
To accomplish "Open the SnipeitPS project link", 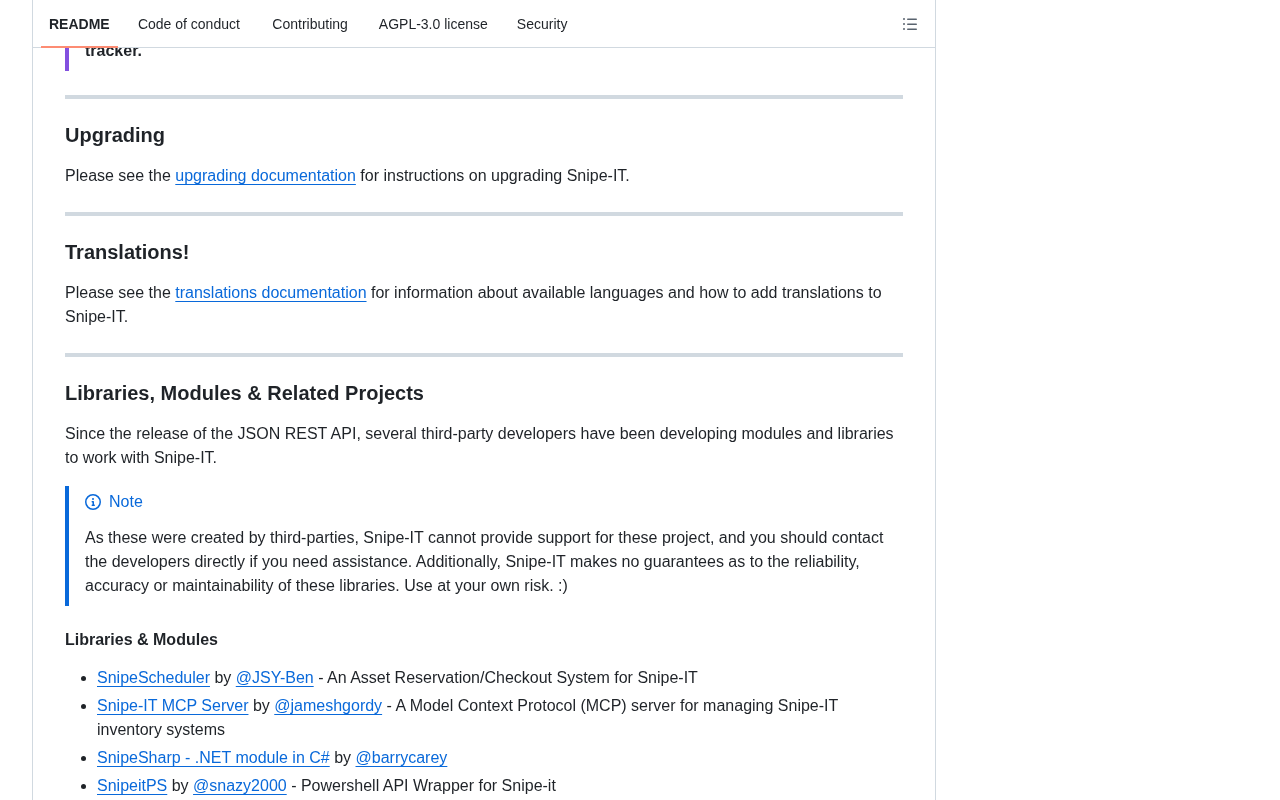I will 132,786.
